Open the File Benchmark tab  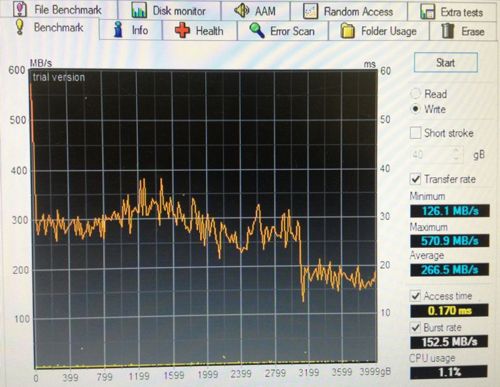58,9
